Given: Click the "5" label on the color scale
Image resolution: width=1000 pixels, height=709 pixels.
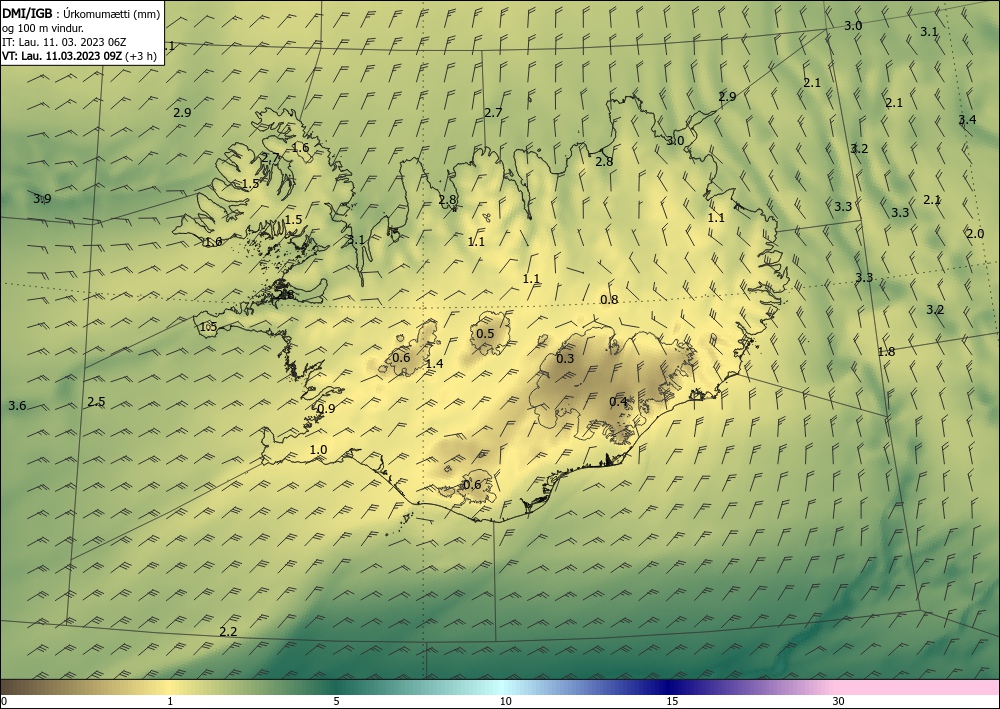Looking at the screenshot, I should coord(336,701).
